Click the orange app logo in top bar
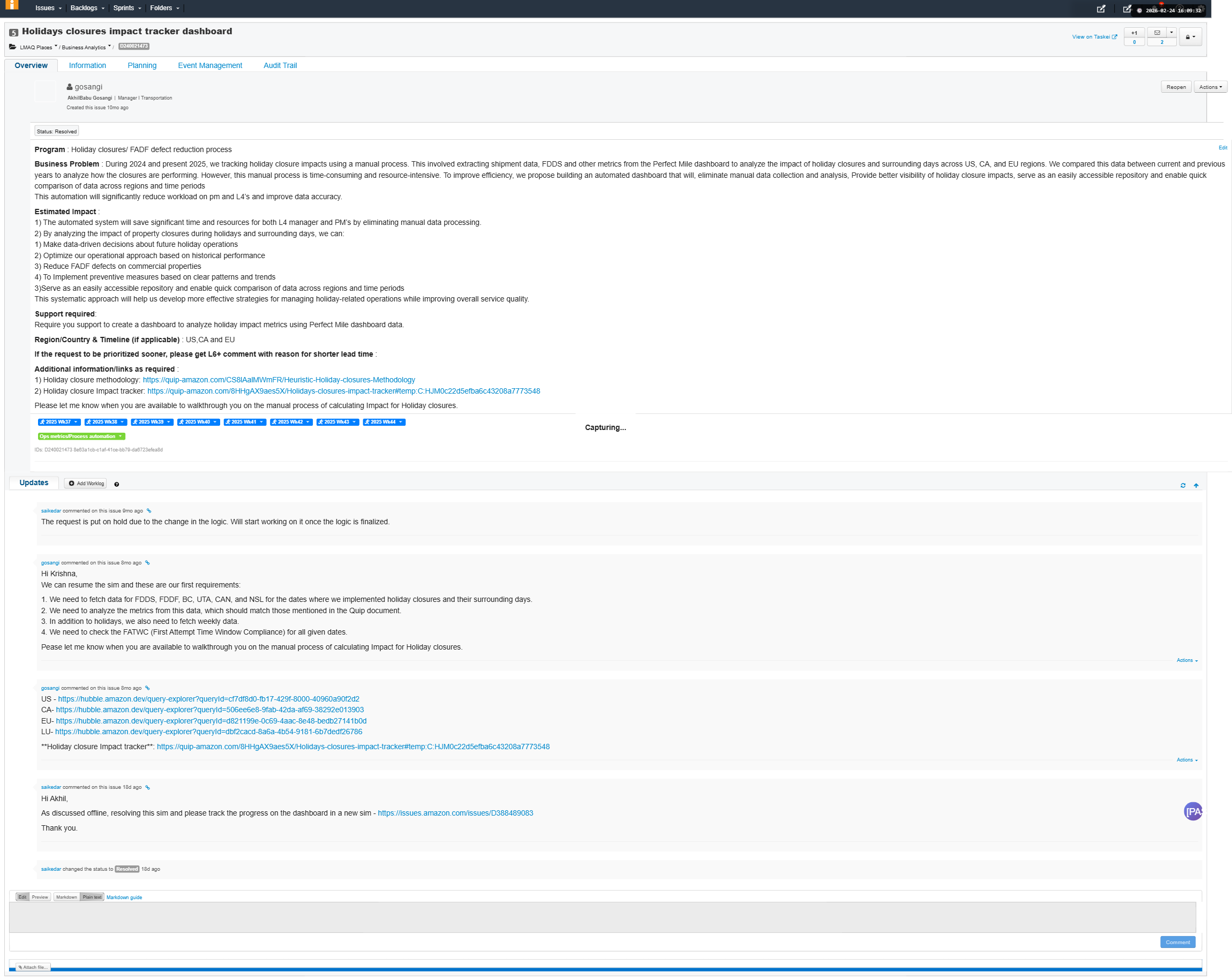 12,5
